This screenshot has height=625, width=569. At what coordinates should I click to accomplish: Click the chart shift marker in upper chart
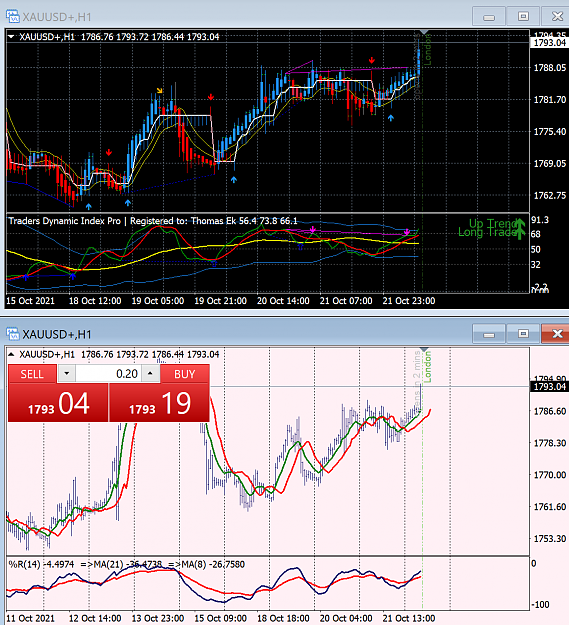click(x=424, y=32)
